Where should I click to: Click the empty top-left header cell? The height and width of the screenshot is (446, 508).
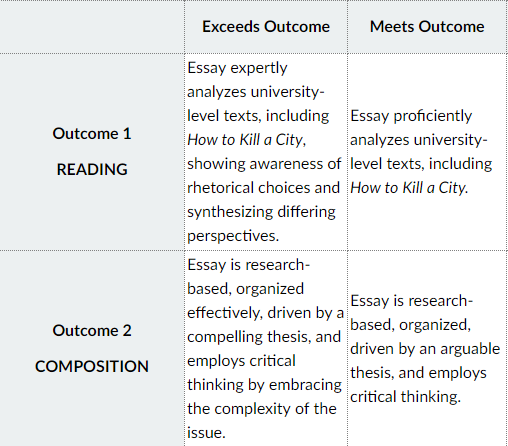(92, 27)
